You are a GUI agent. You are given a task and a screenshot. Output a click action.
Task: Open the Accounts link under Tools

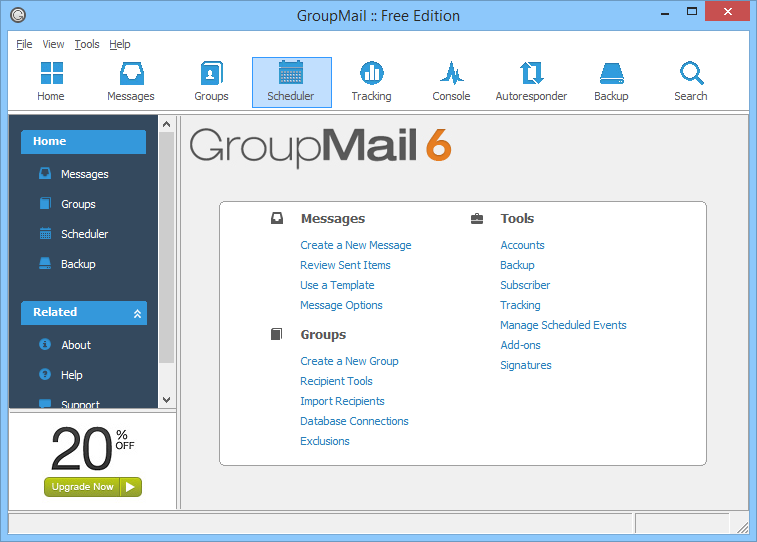click(522, 245)
